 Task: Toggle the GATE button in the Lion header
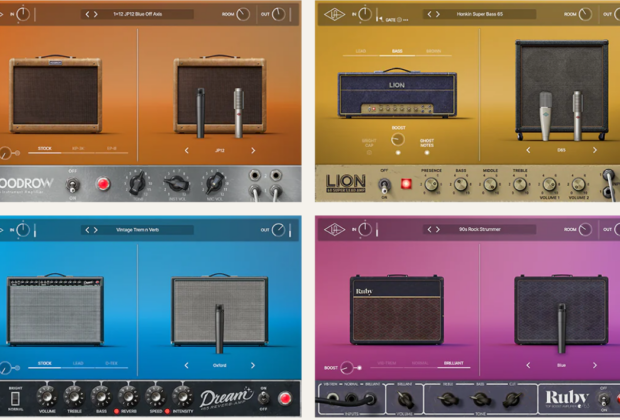tap(399, 19)
